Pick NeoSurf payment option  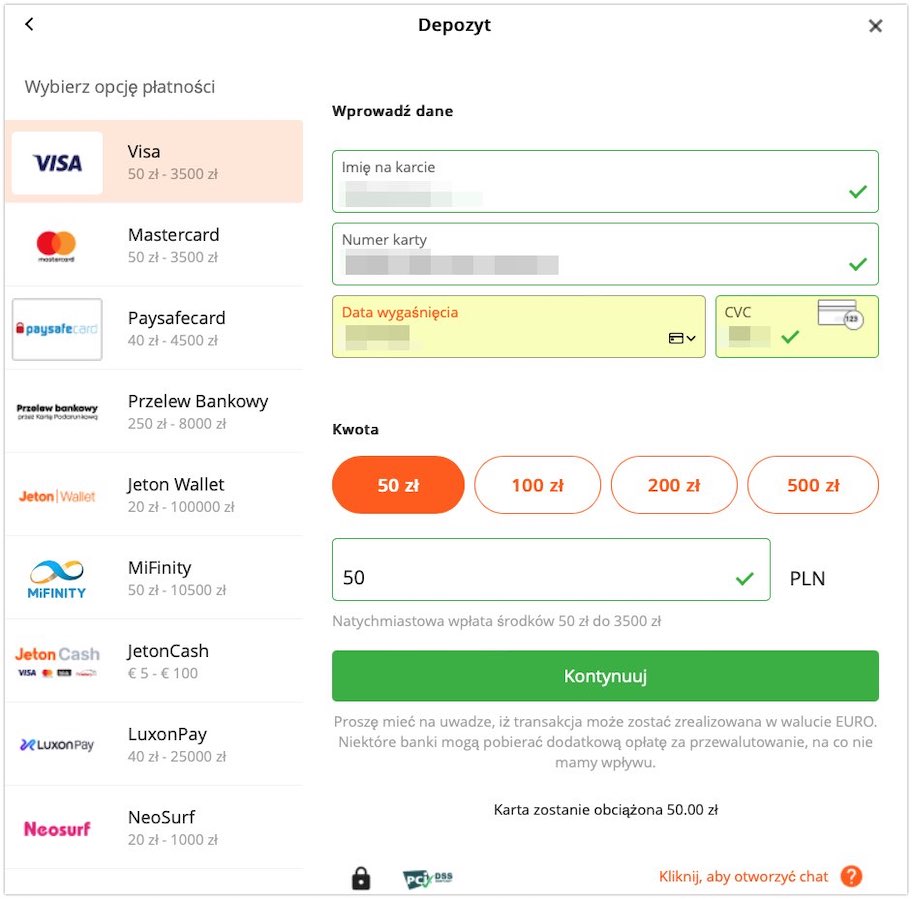pos(154,827)
